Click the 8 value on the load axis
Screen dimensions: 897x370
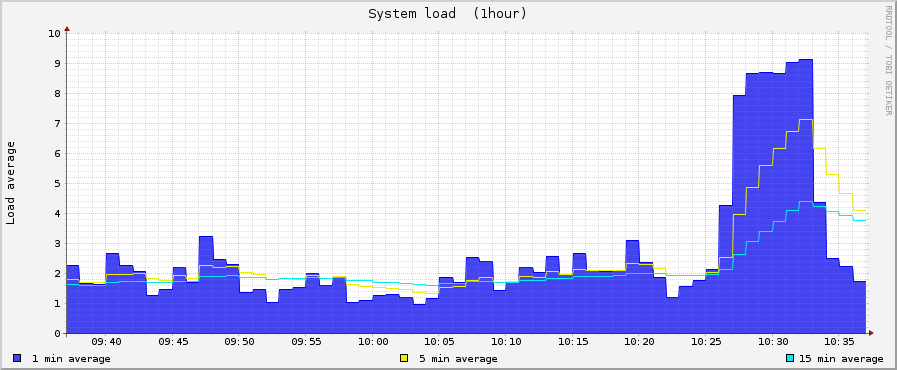click(57, 93)
